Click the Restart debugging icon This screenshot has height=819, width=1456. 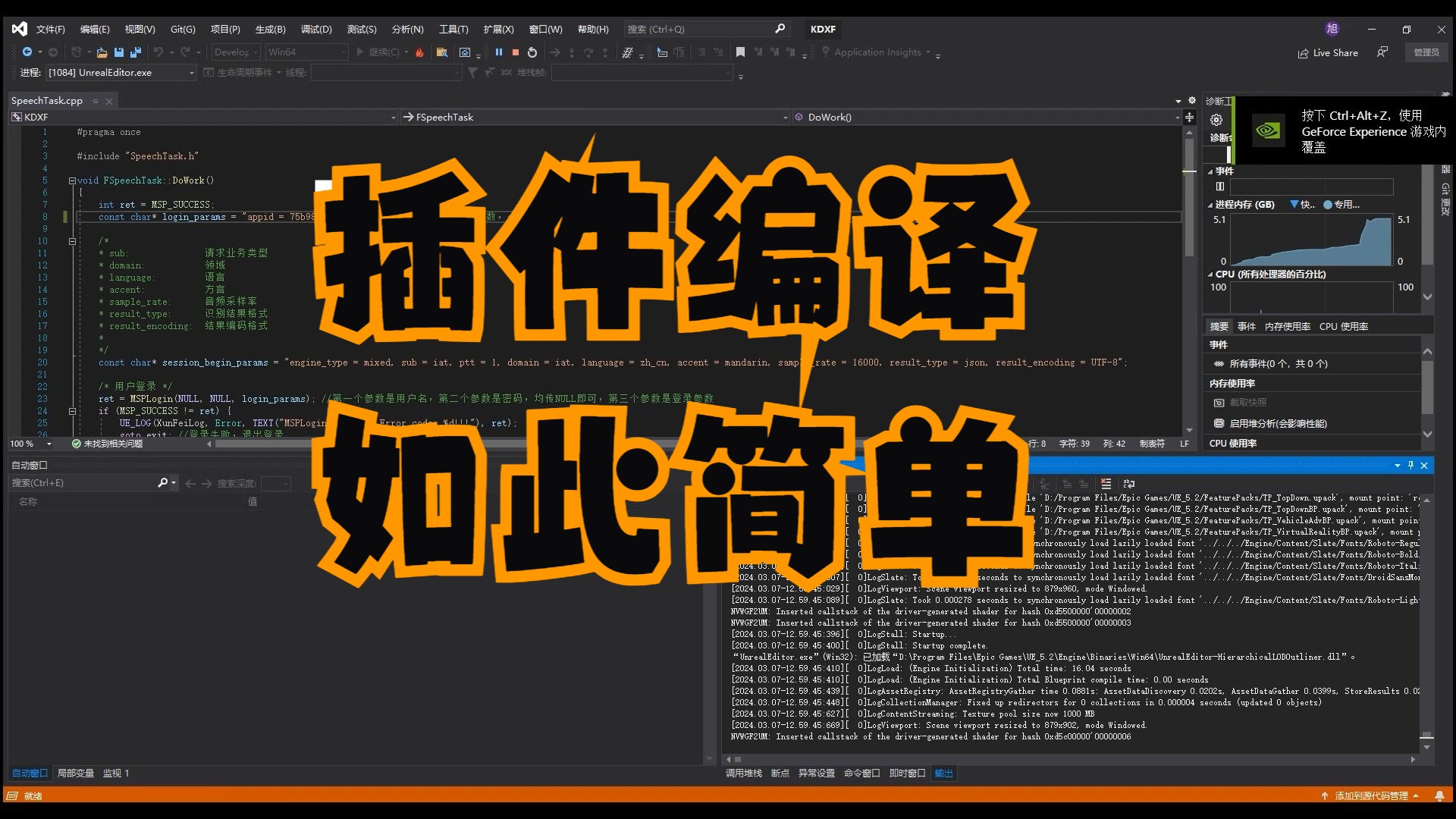(532, 52)
